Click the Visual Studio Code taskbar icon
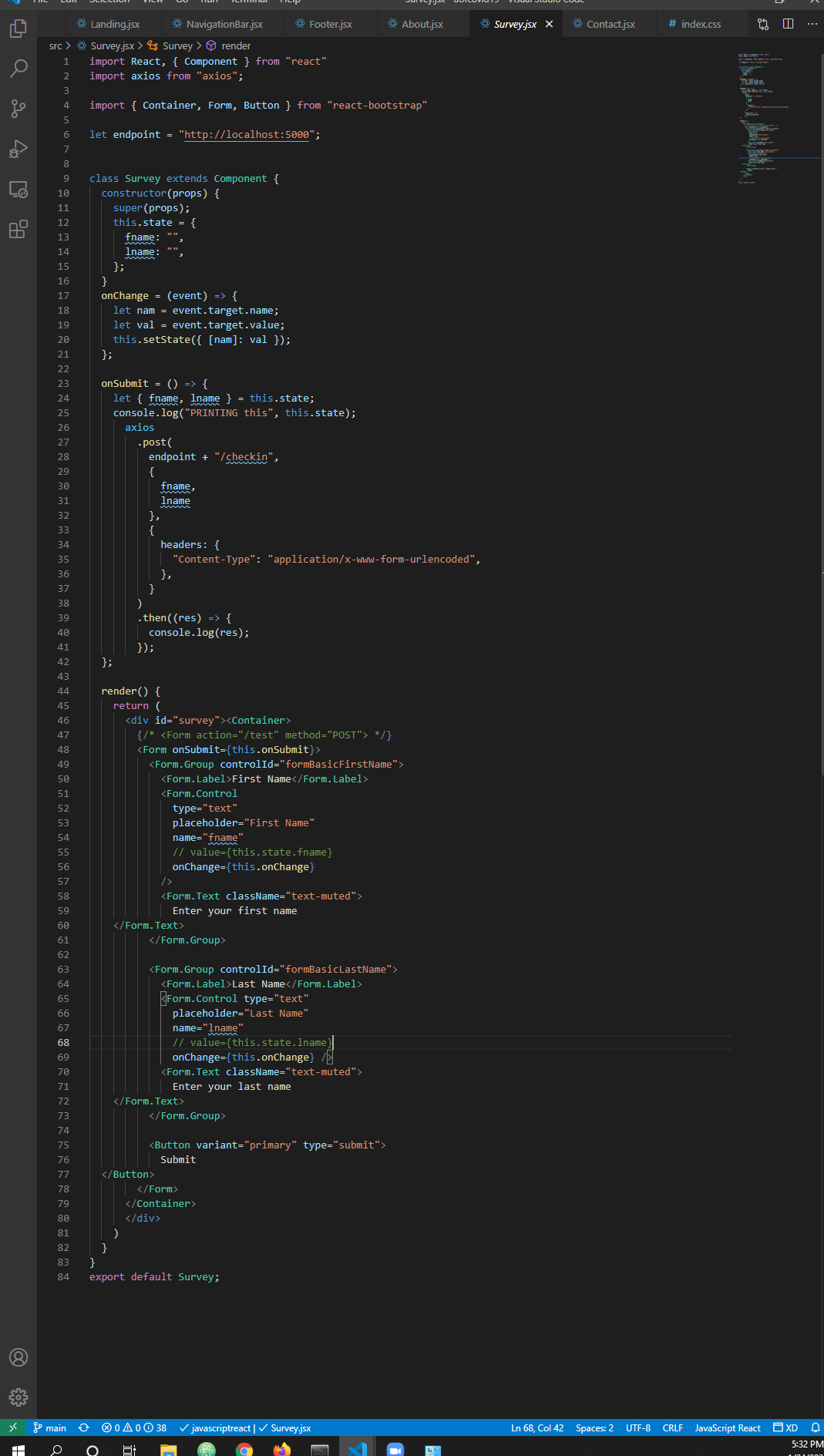Image resolution: width=824 pixels, height=1456 pixels. 358,1448
